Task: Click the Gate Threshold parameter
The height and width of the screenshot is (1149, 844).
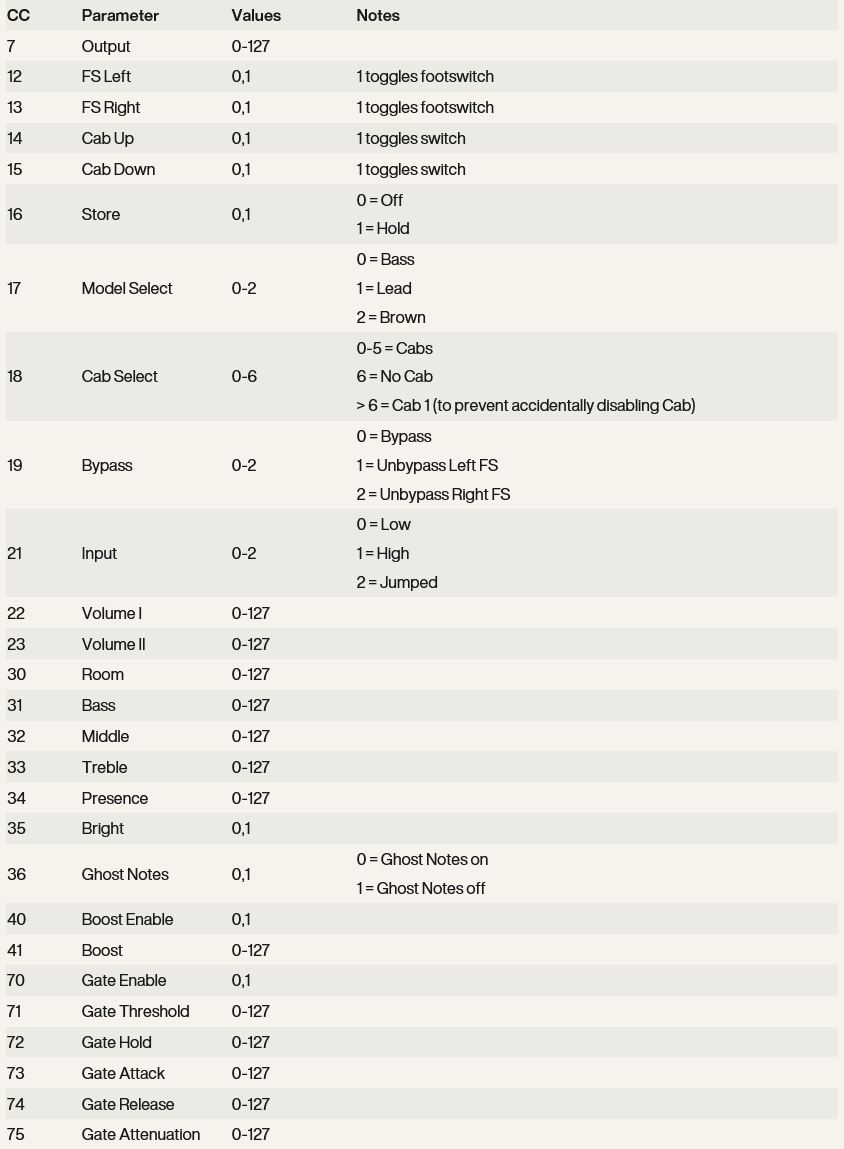Action: [x=135, y=1012]
